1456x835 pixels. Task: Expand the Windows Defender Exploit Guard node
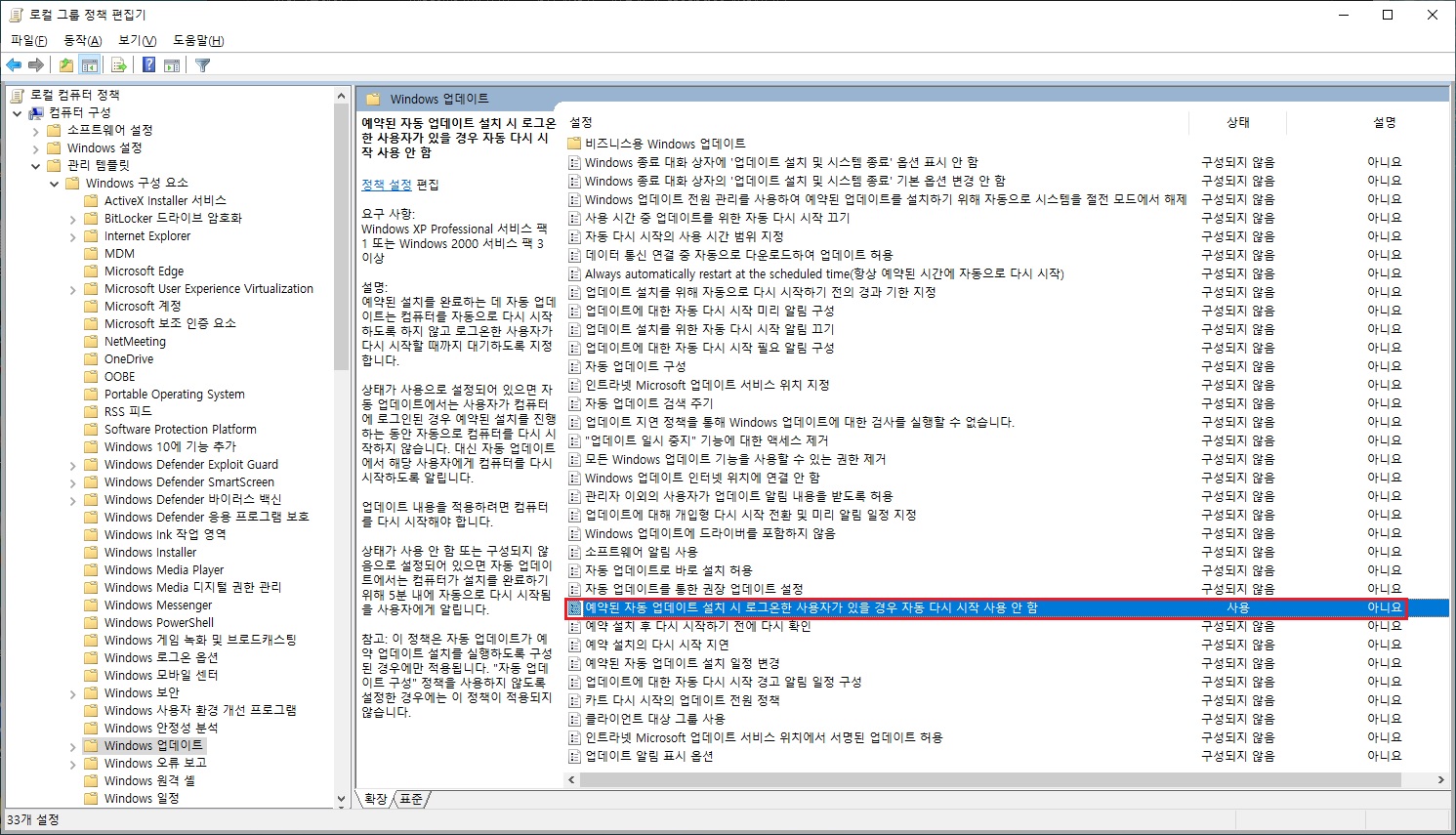[x=73, y=465]
